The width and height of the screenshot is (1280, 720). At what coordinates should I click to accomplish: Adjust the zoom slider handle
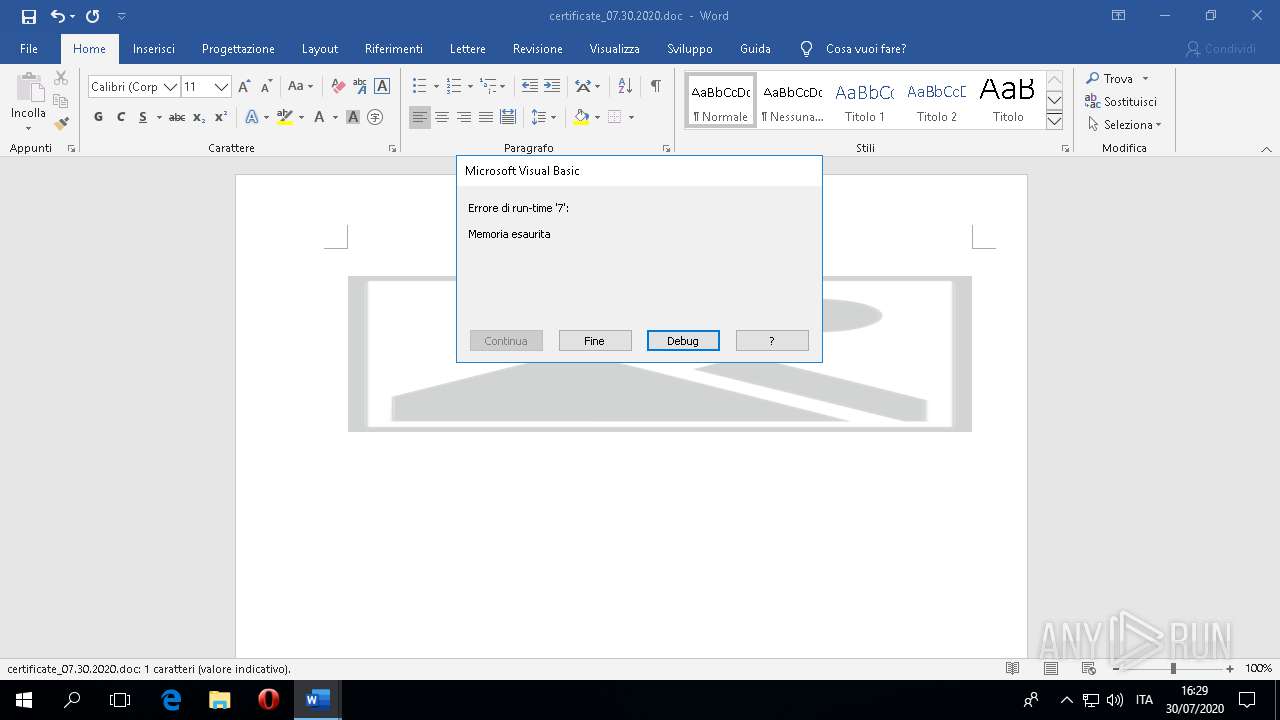click(x=1173, y=668)
